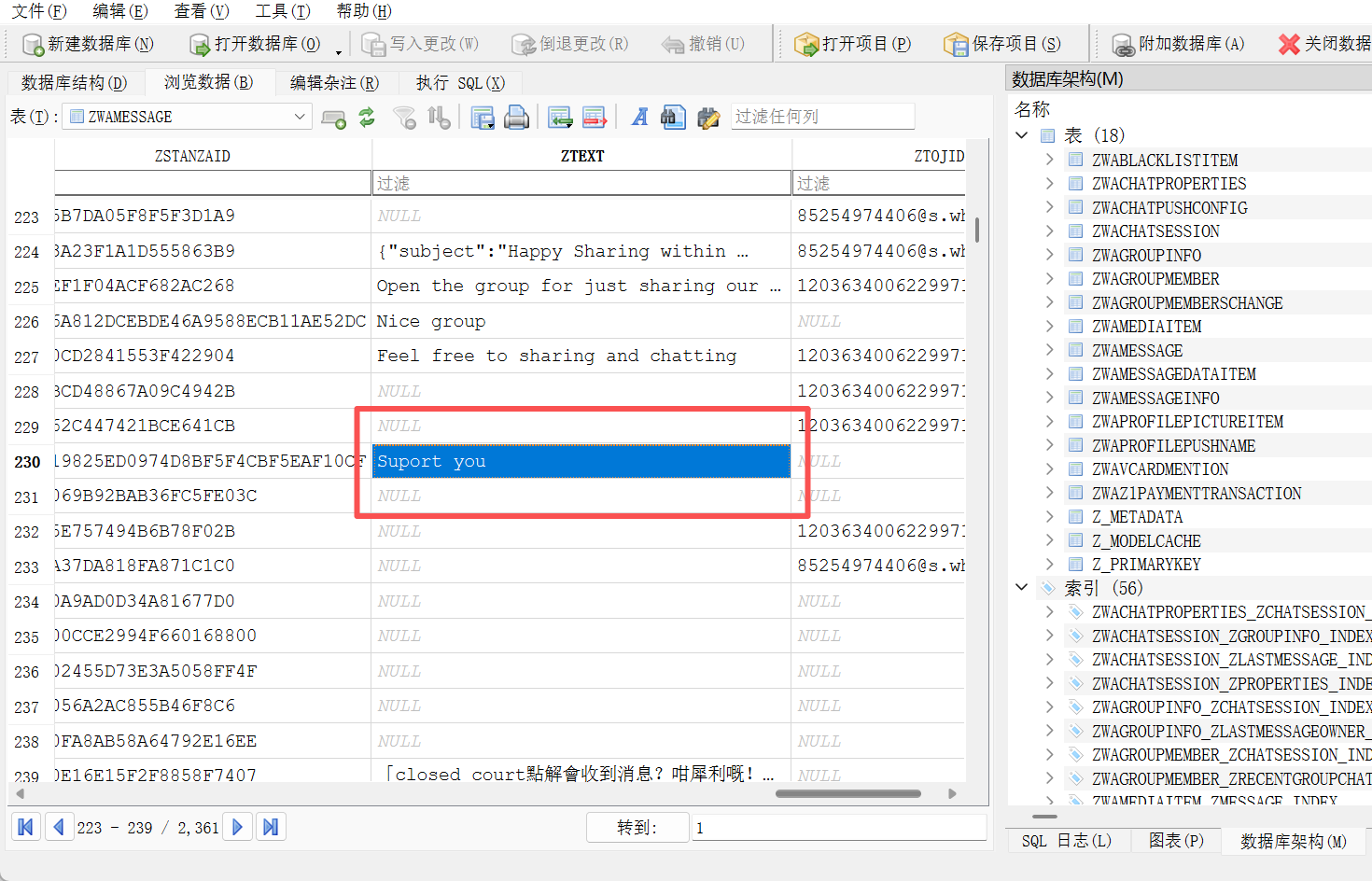Select the cell containing 'Suport you'
The height and width of the screenshot is (881, 1372).
click(581, 461)
